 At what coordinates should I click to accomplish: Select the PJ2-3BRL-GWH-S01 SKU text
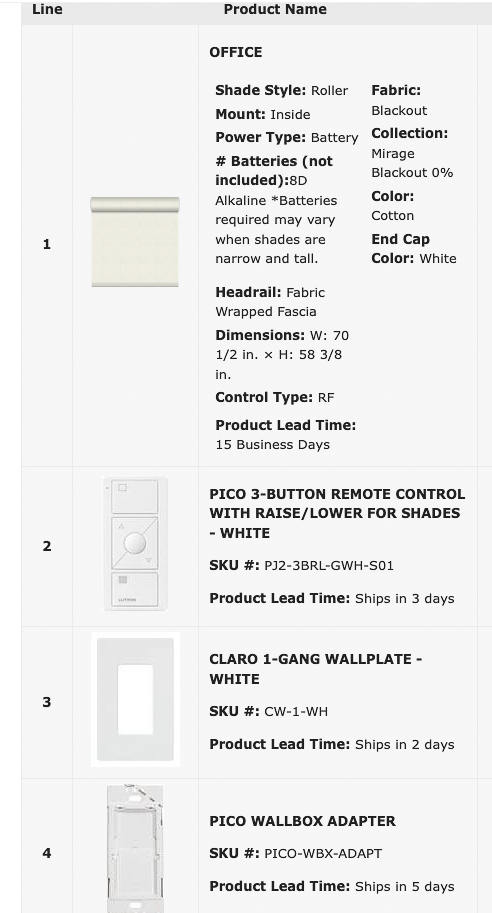[x=329, y=565]
